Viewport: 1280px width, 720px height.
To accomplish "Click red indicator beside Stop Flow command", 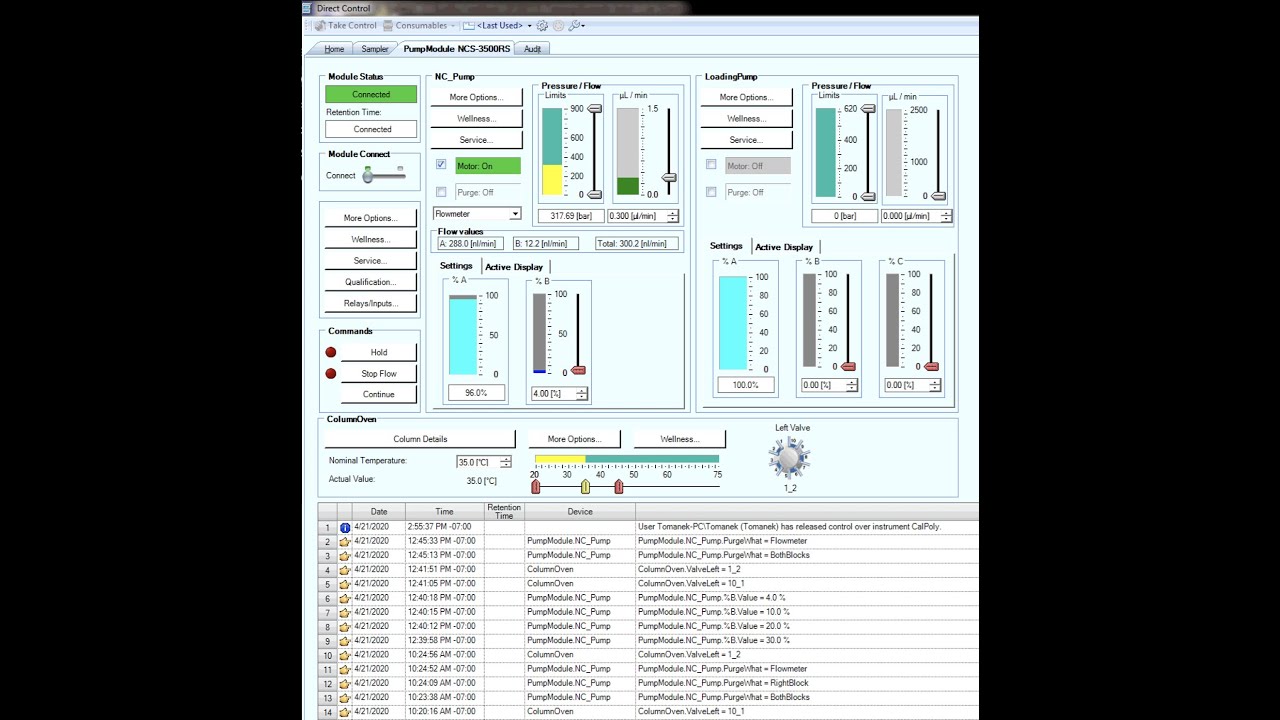I will tap(331, 374).
